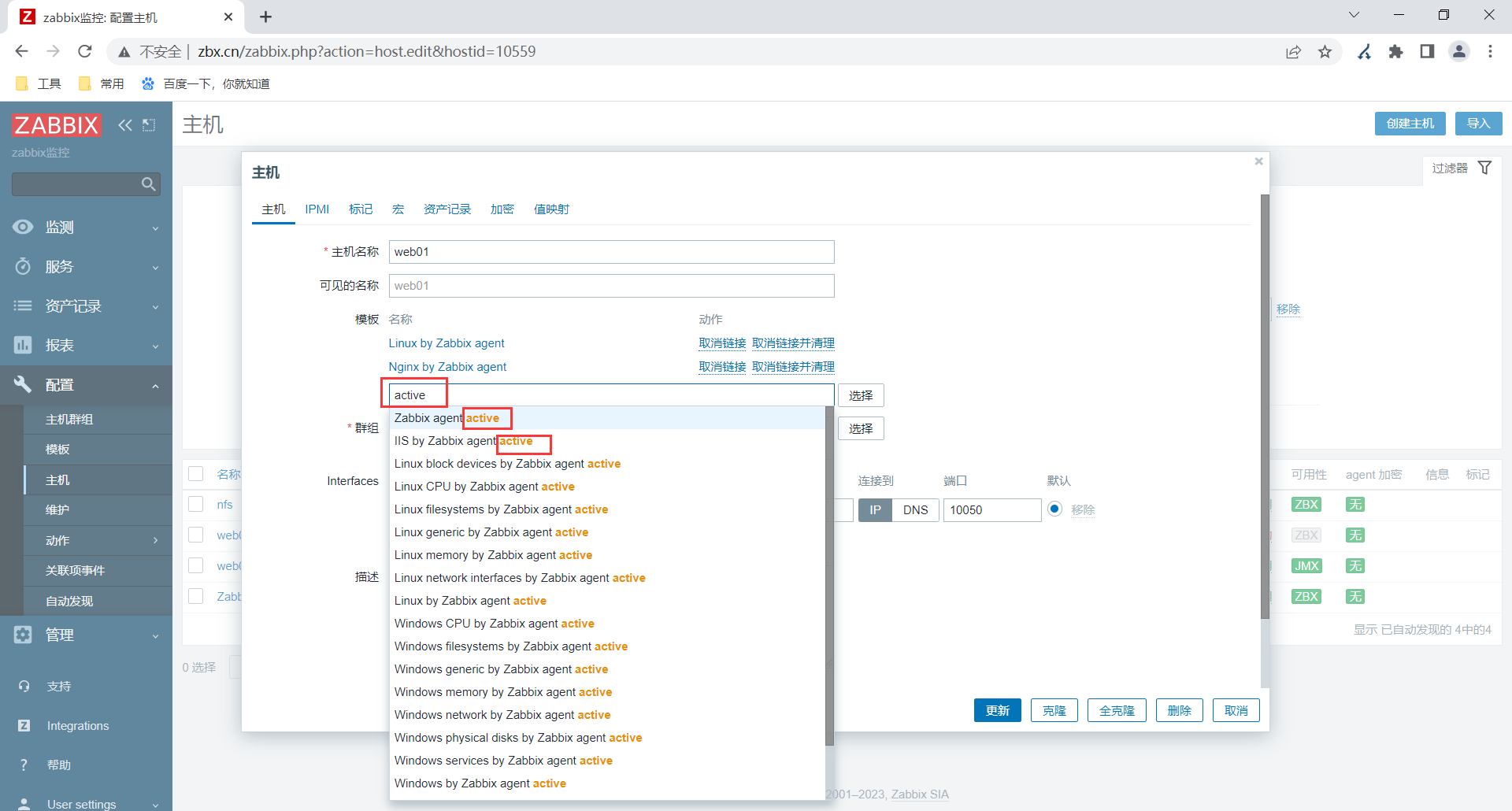
Task: Click the port field showing 10050
Action: (992, 510)
